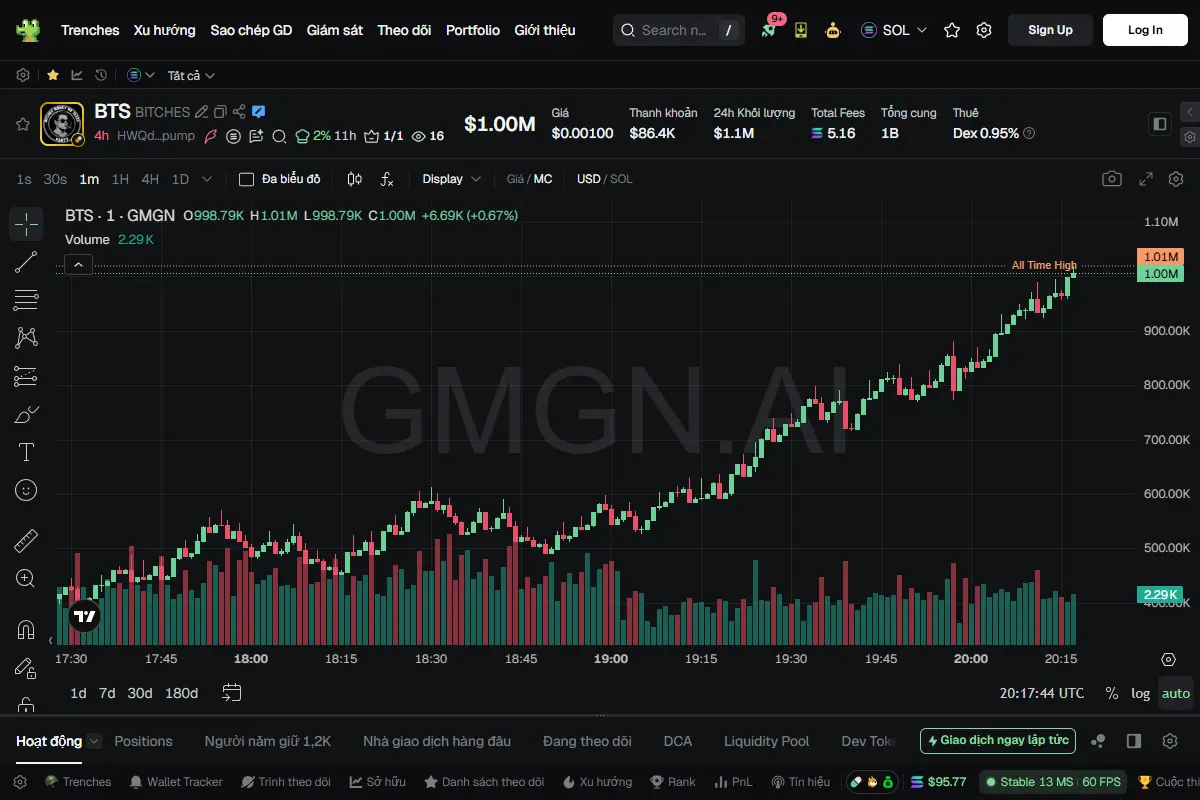Open Wallet Tracker in bottom bar

click(x=176, y=782)
